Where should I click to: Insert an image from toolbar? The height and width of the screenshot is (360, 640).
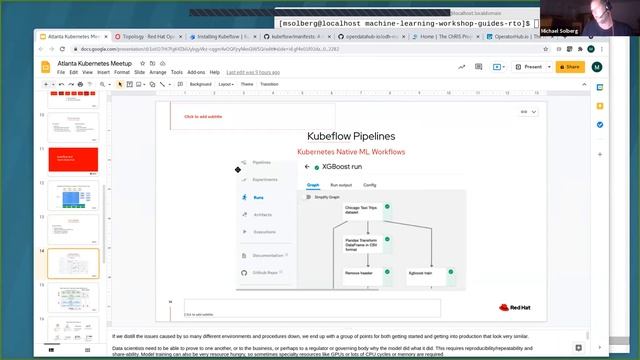pyautogui.click(x=139, y=84)
